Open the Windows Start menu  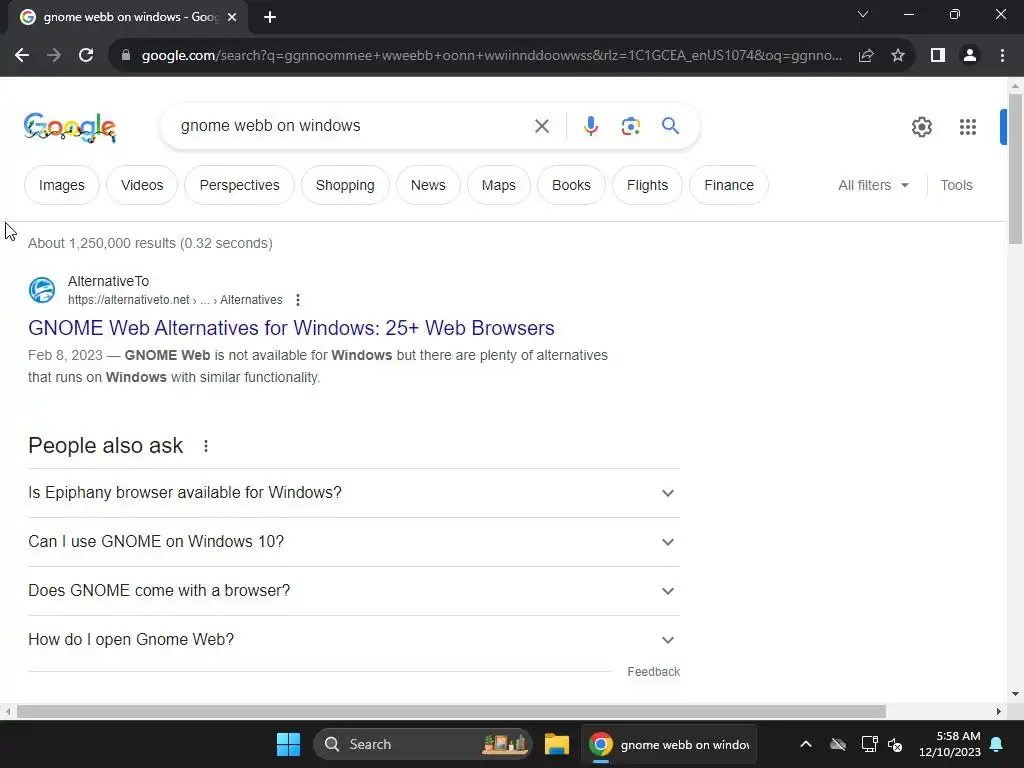(288, 744)
